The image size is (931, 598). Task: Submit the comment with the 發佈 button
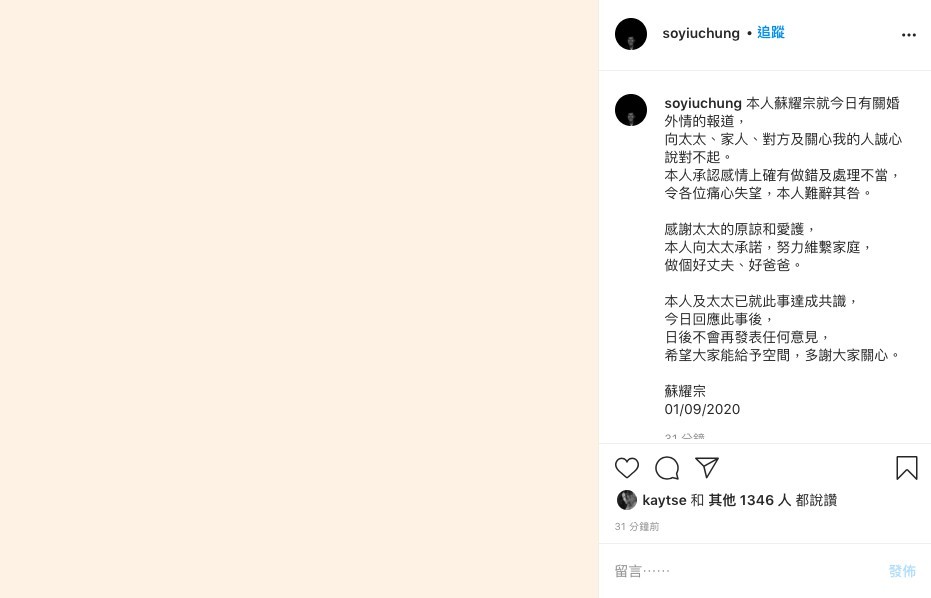click(902, 571)
